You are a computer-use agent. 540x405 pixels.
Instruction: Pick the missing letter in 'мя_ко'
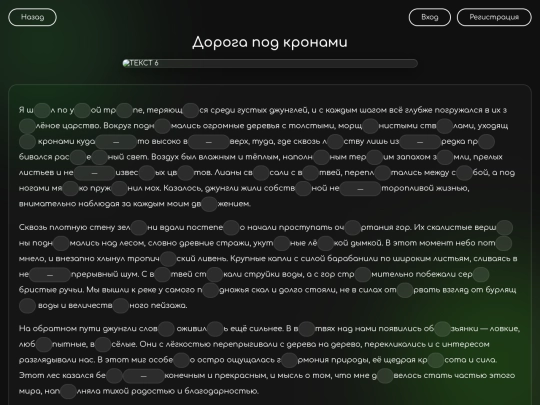click(x=71, y=188)
